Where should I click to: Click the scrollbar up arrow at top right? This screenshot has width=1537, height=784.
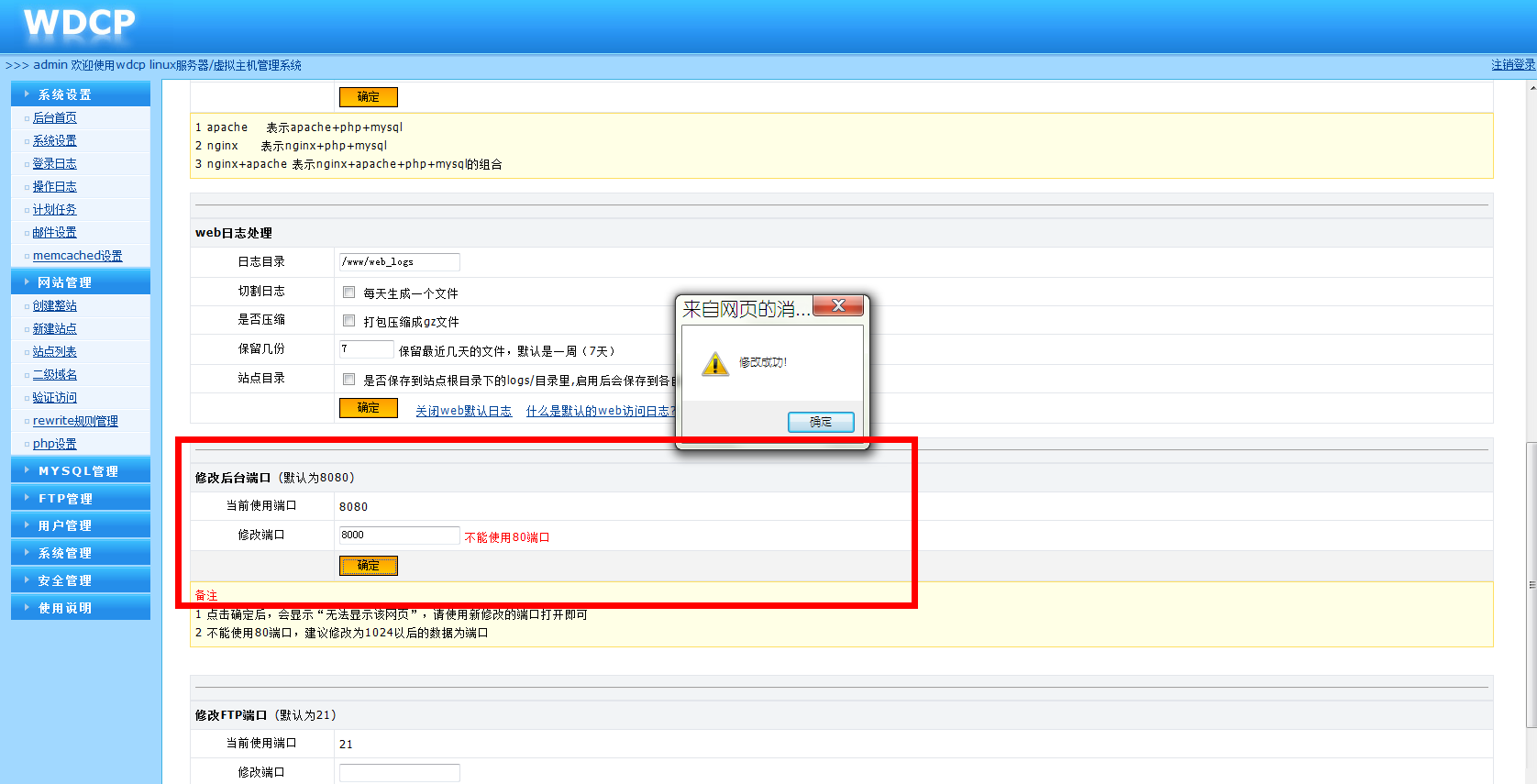(1531, 88)
